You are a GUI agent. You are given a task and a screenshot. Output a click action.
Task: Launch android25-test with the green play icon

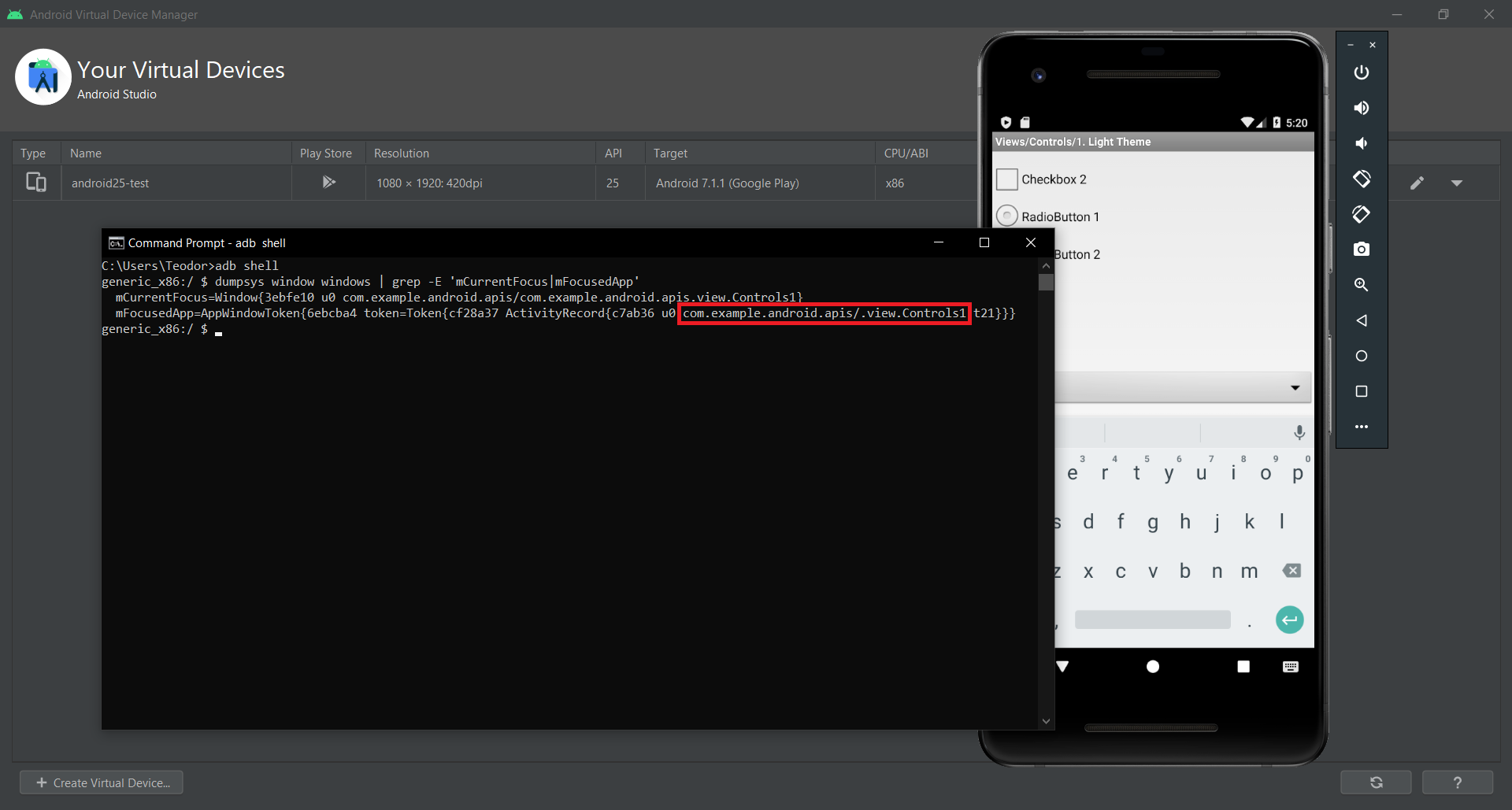(x=328, y=182)
